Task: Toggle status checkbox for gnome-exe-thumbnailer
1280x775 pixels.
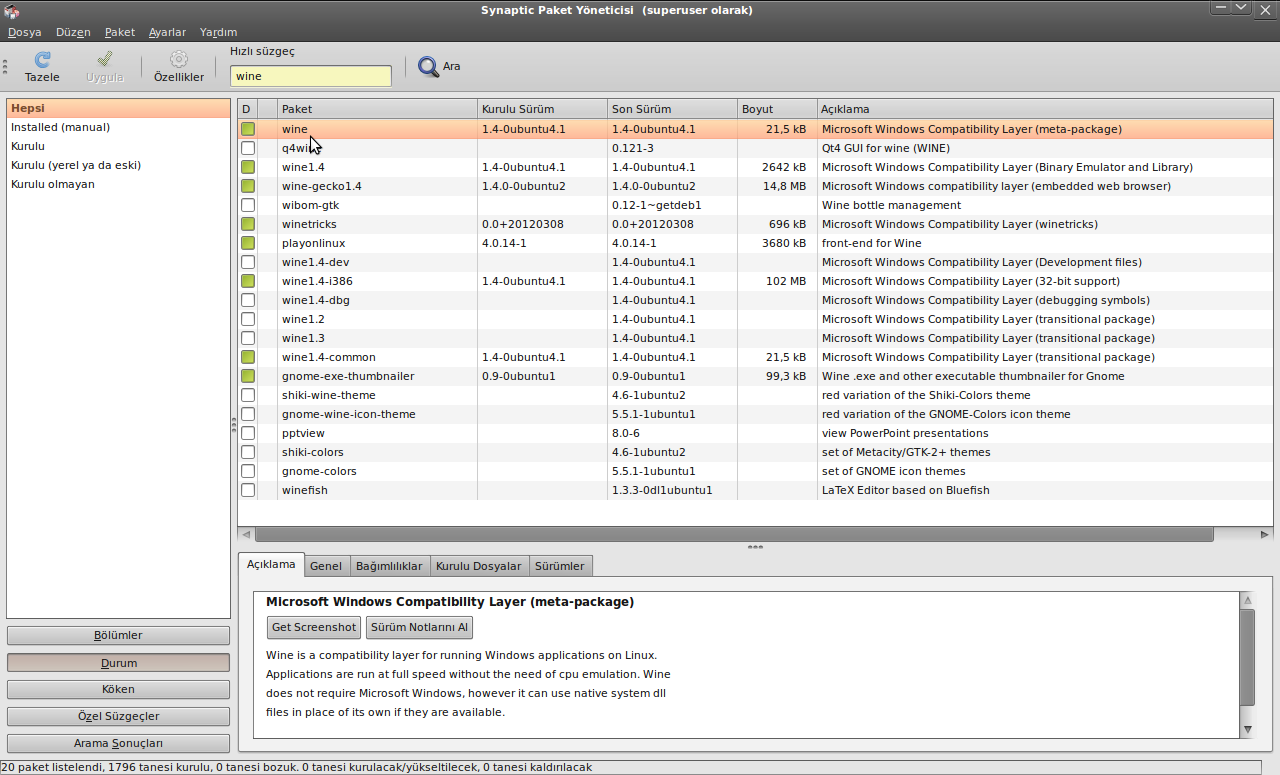Action: [248, 376]
